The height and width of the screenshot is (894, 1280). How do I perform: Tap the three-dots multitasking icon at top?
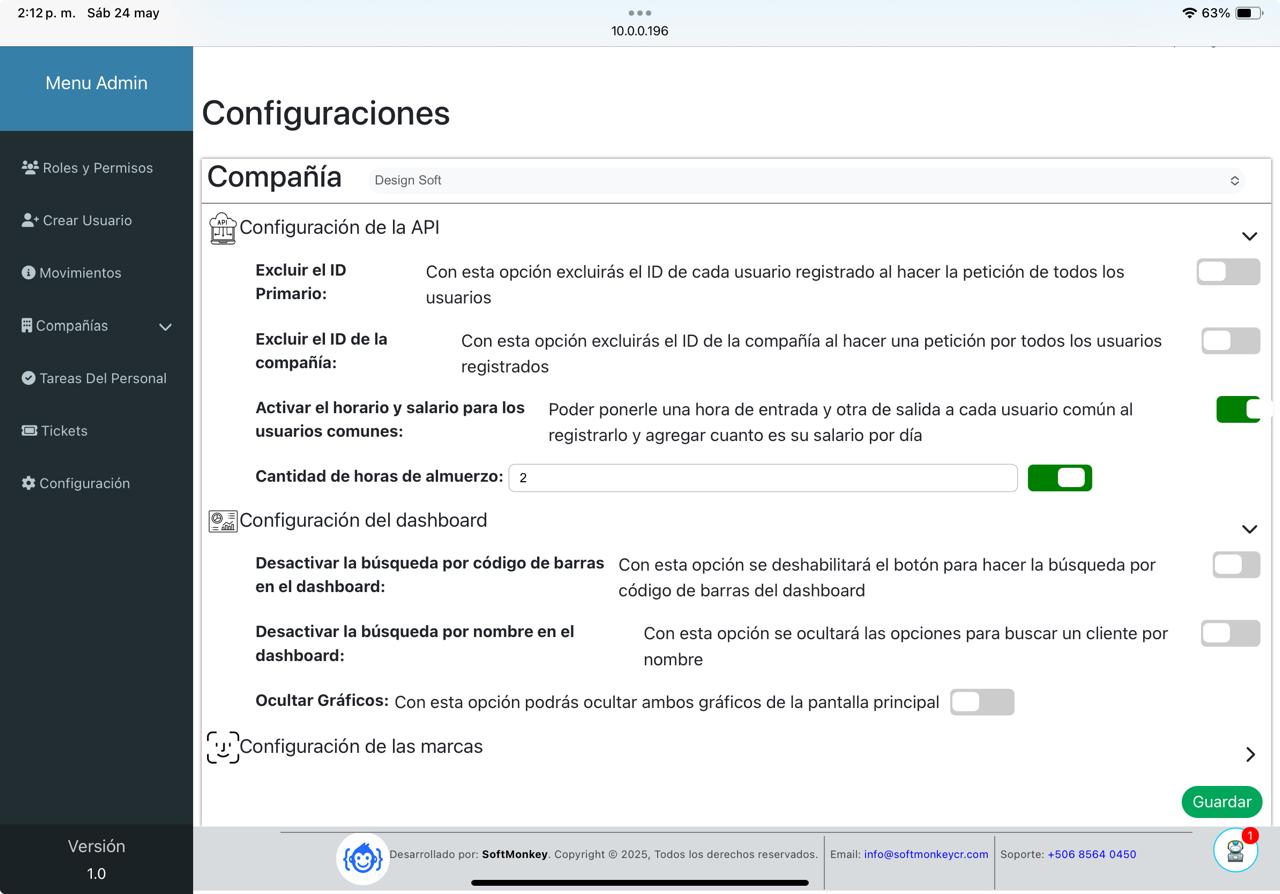click(640, 13)
